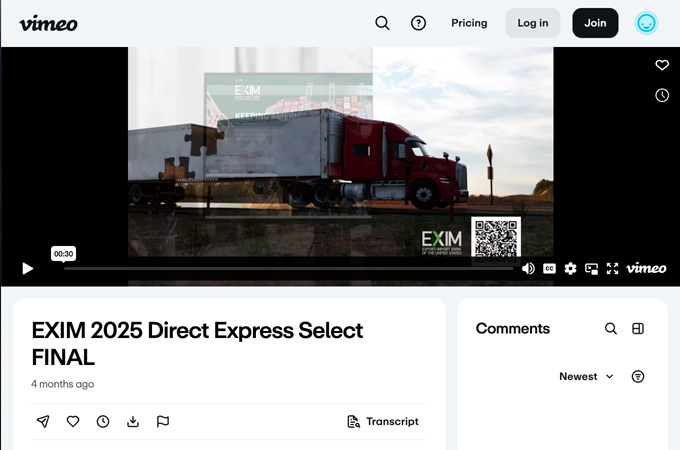Open player settings gear

coord(570,269)
